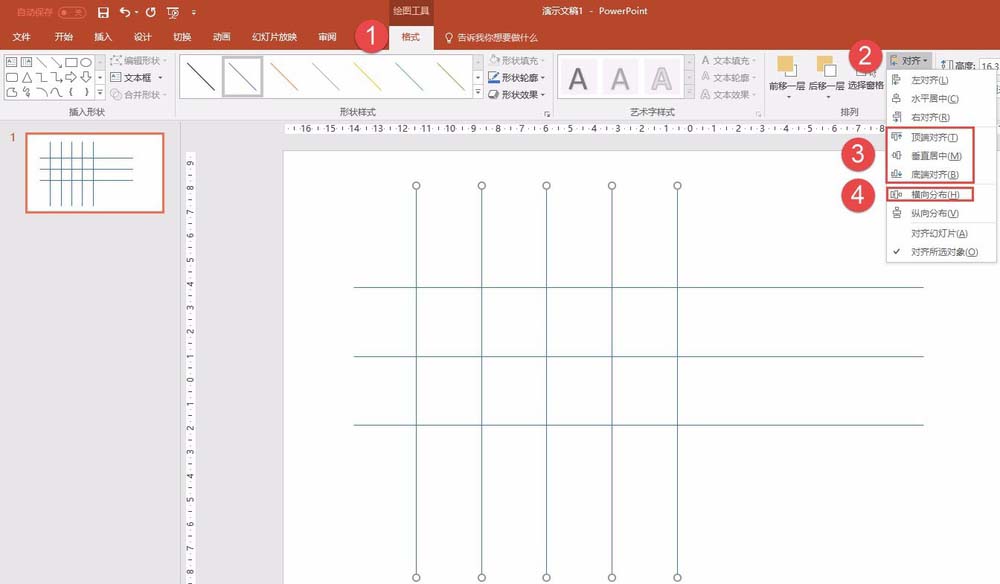Switch to the 动画 tab
The width and height of the screenshot is (1000, 584).
click(221, 37)
